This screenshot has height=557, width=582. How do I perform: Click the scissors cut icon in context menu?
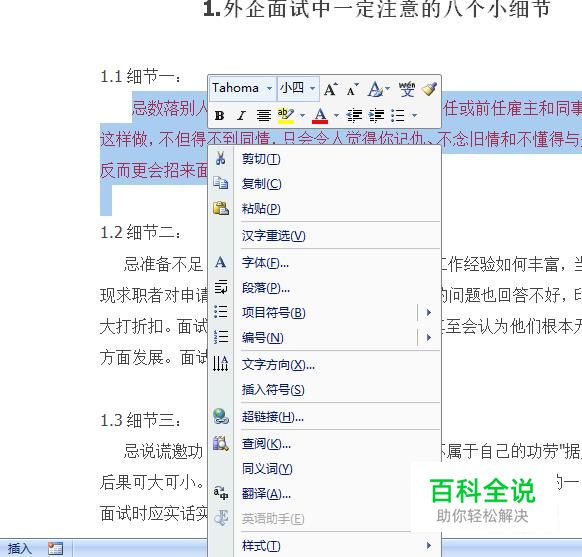[x=220, y=158]
